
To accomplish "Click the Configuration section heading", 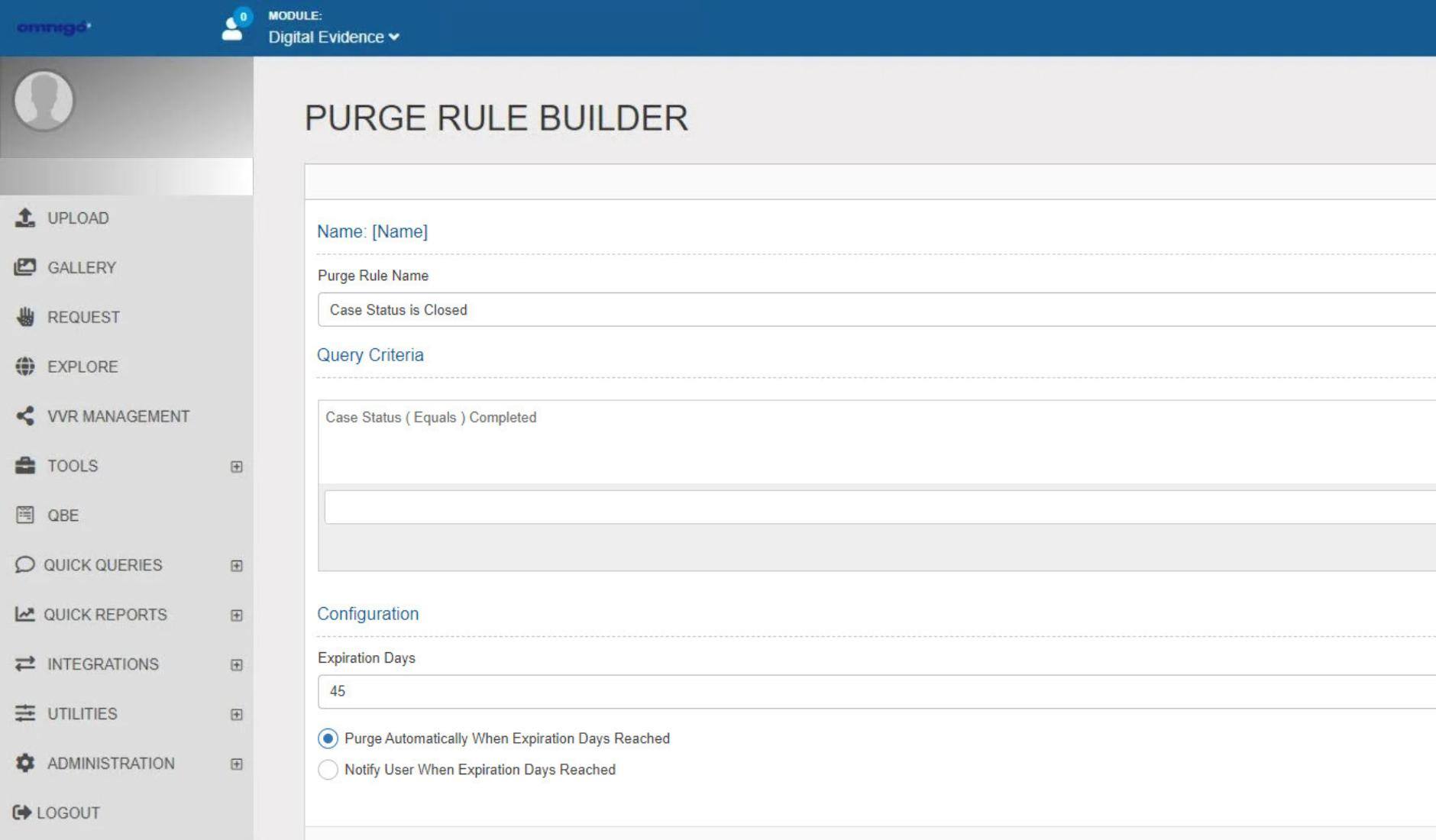I will [x=368, y=614].
